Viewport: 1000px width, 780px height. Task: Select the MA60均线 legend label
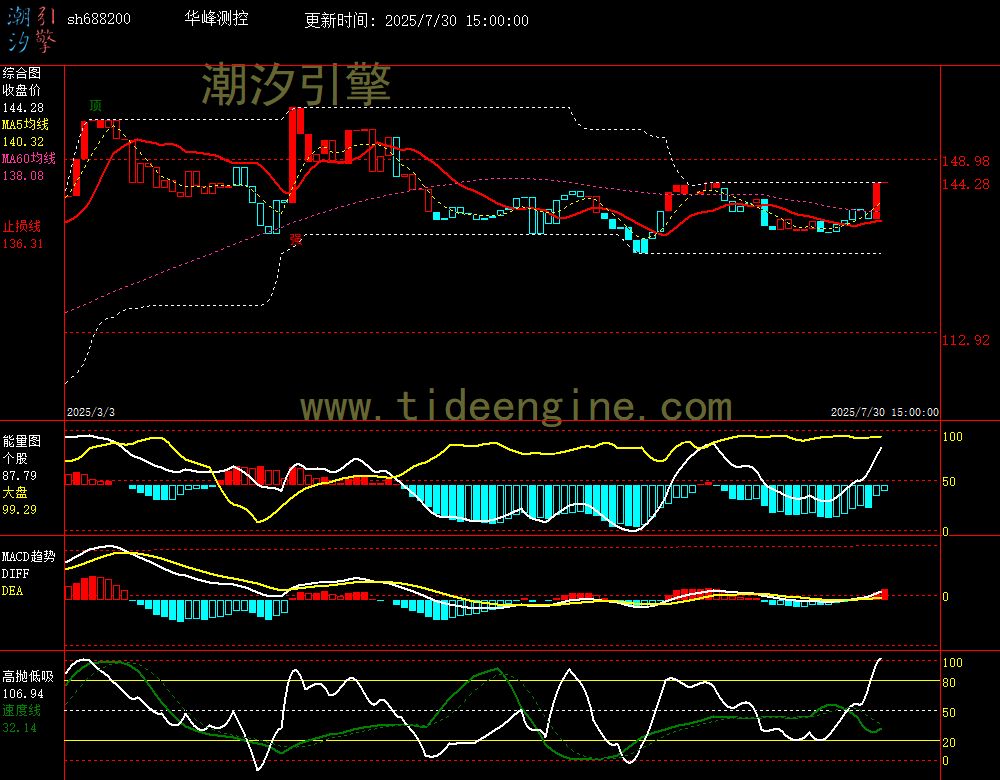[x=29, y=158]
